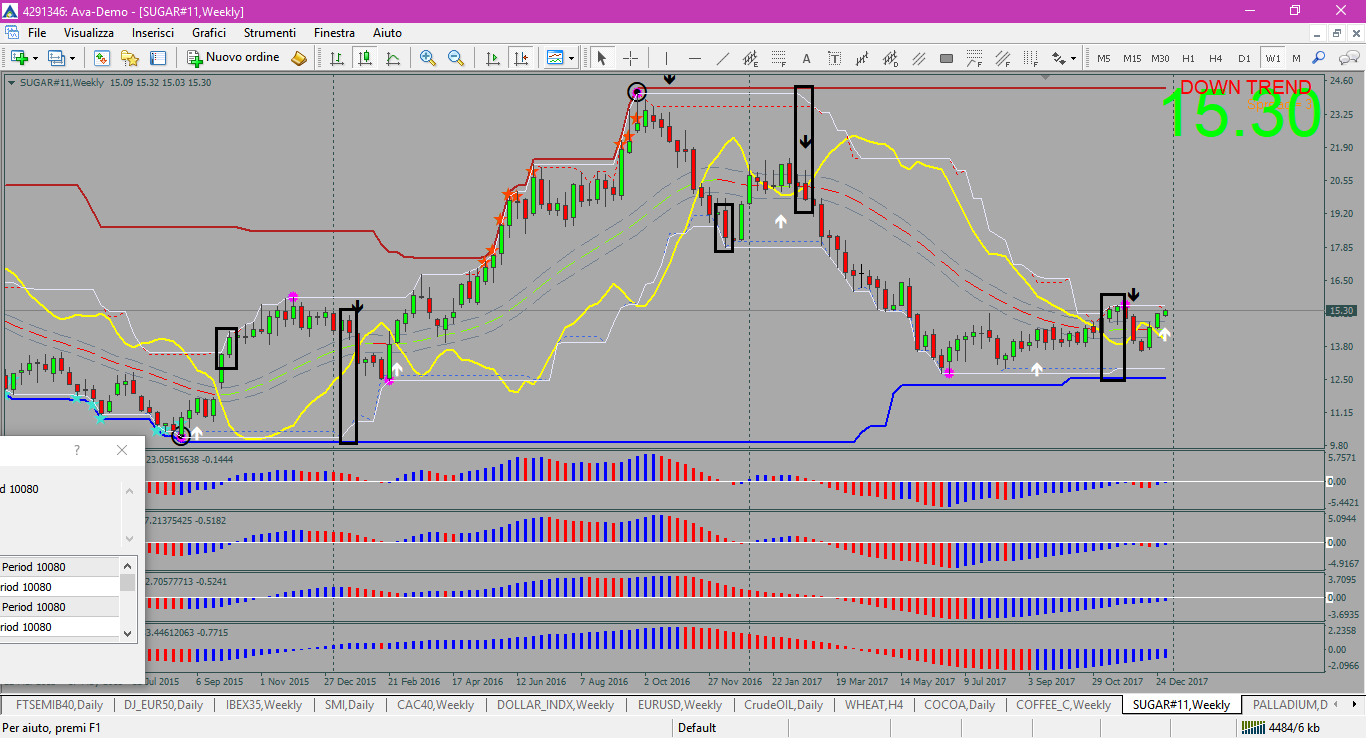Draw a vertical line
Screen dimensions: 1366x738
pyautogui.click(x=666, y=58)
